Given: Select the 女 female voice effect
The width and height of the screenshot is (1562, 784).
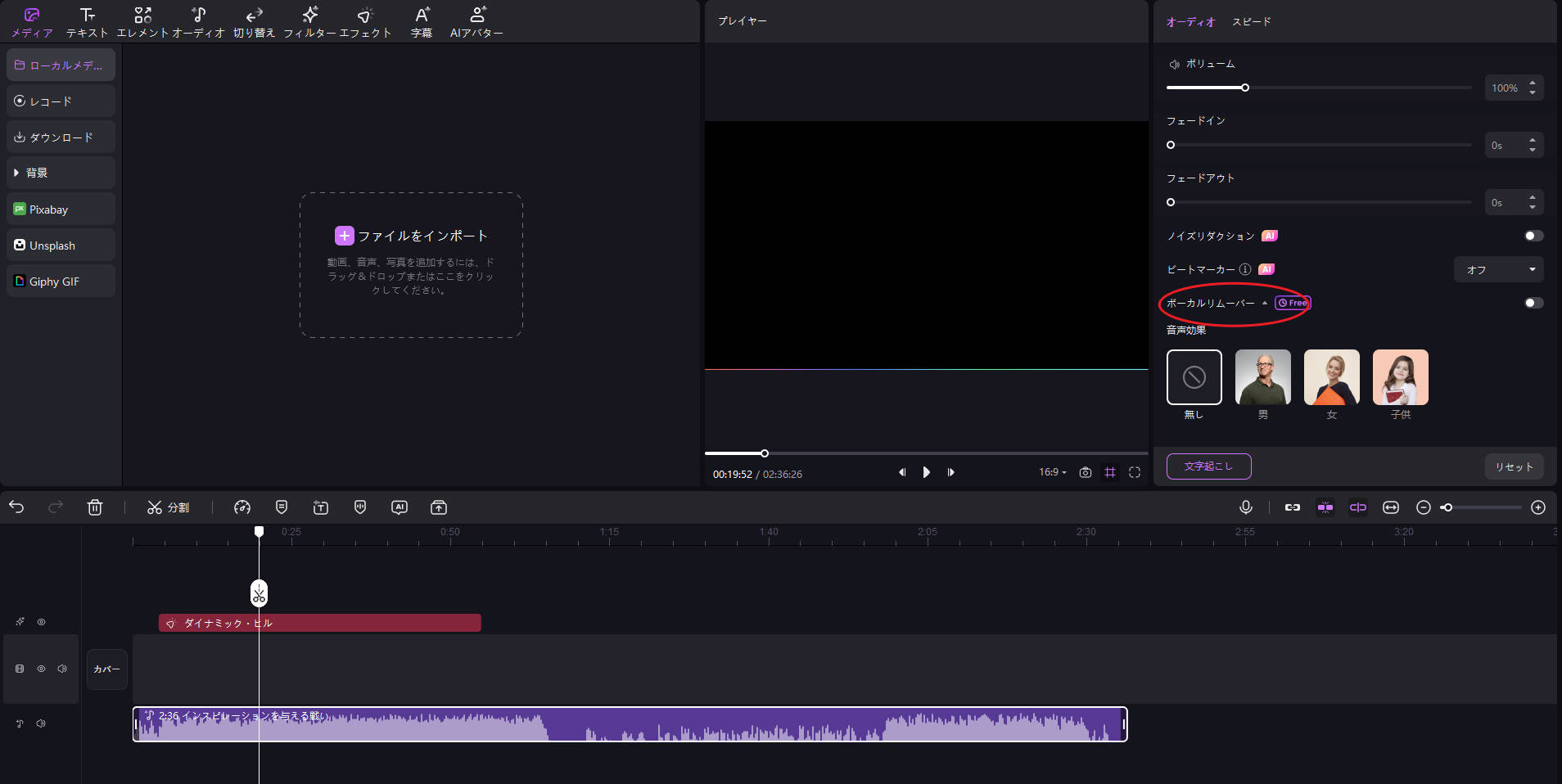Looking at the screenshot, I should (x=1332, y=377).
